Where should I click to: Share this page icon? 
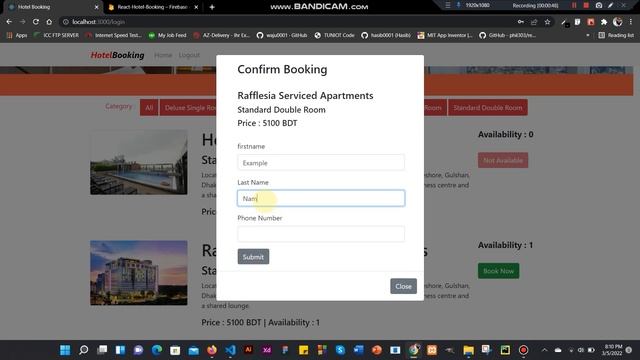534,22
